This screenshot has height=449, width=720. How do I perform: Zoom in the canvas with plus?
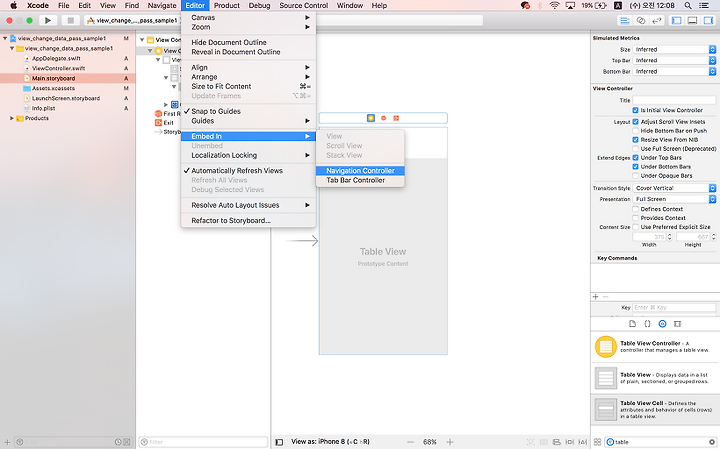450,442
